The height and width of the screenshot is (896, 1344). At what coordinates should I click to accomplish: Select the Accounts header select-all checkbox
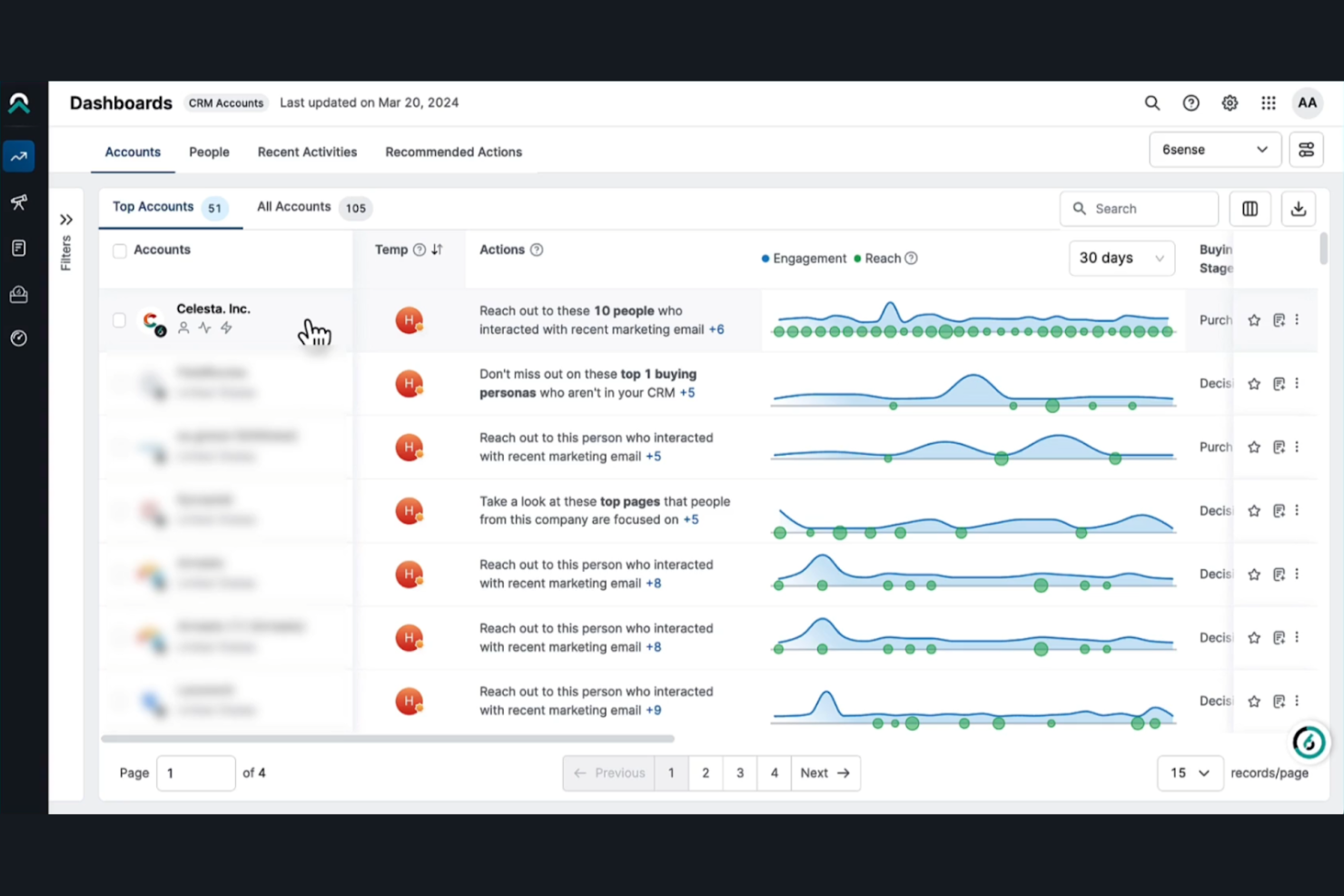(119, 251)
